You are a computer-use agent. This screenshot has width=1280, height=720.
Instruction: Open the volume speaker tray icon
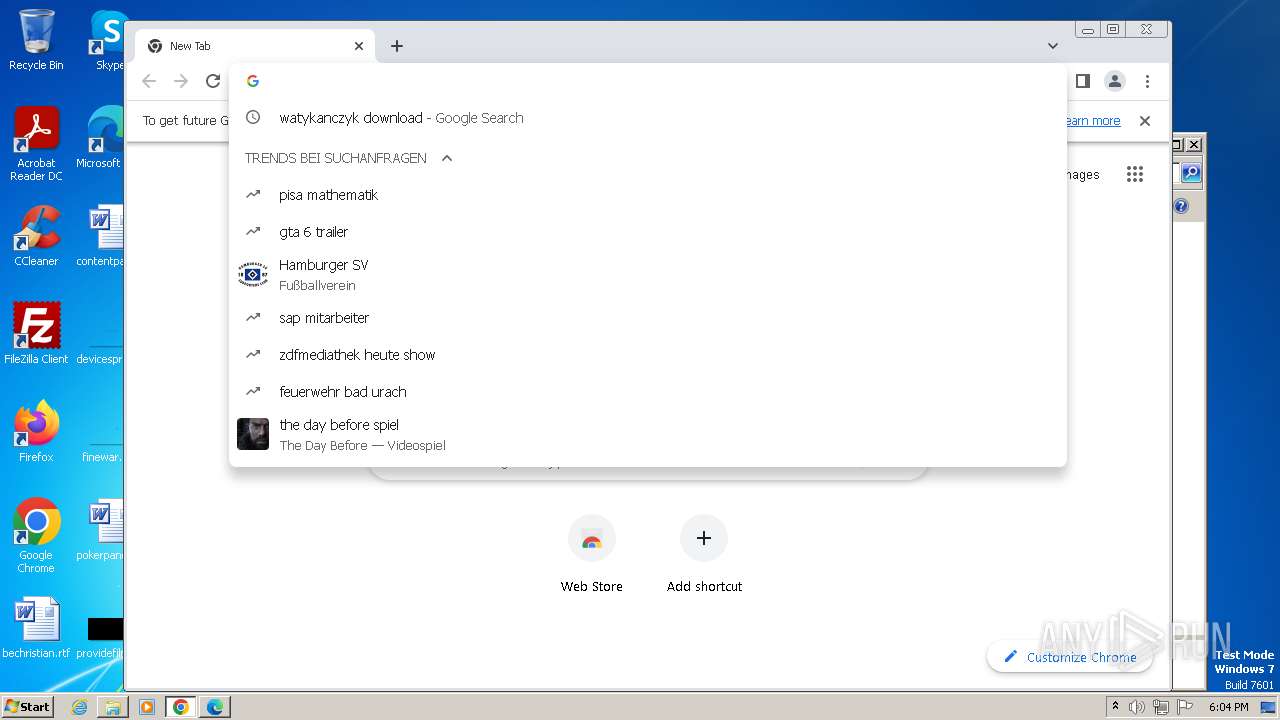[1137, 707]
